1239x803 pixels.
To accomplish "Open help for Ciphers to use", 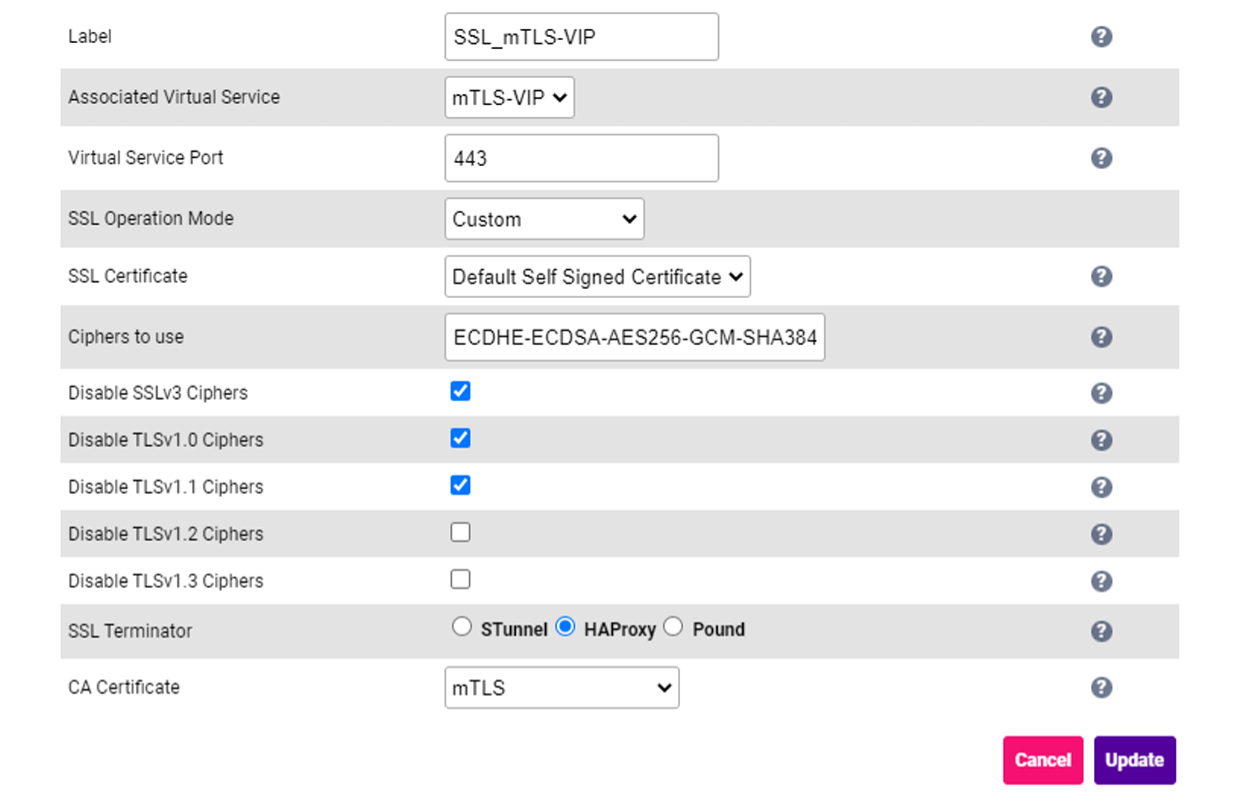I will 1101,337.
